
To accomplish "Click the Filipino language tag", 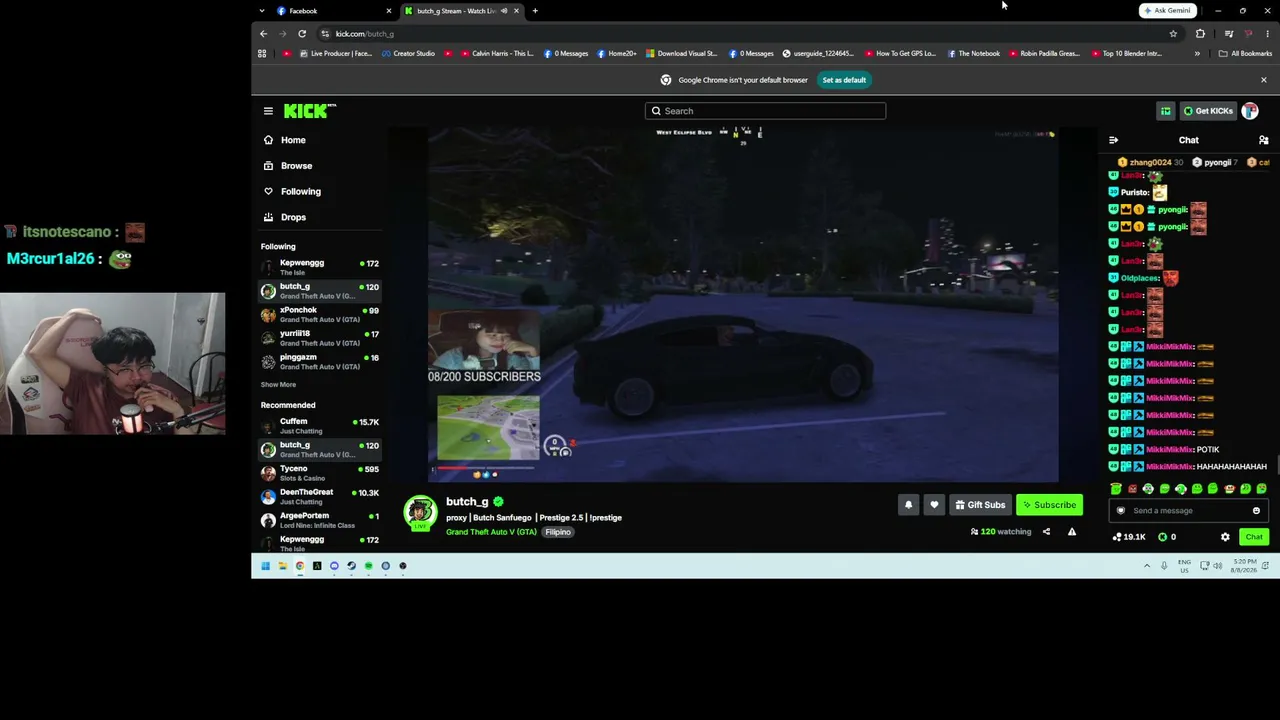I will 558,532.
